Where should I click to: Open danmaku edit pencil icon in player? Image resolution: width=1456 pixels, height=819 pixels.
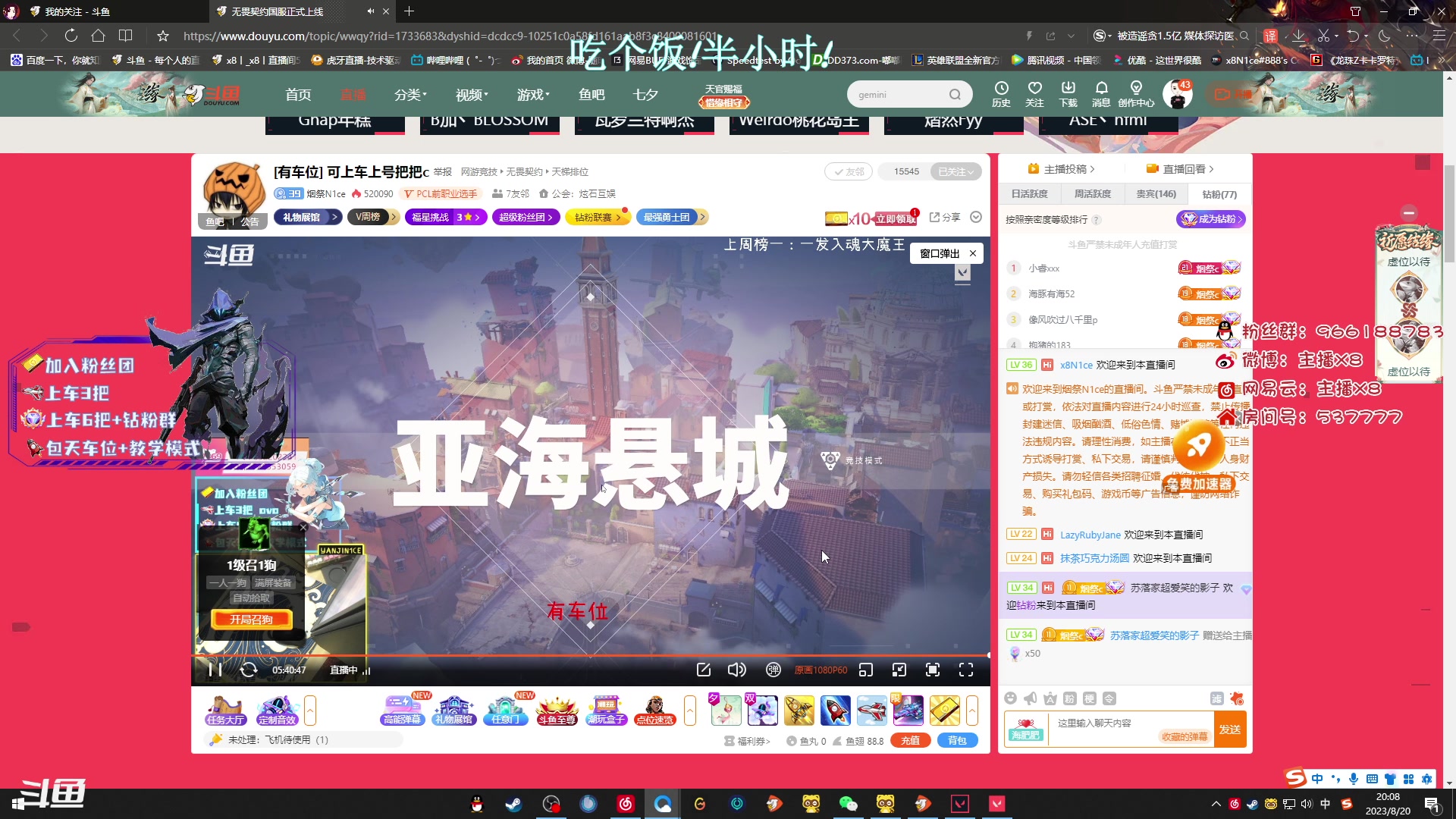tap(703, 670)
